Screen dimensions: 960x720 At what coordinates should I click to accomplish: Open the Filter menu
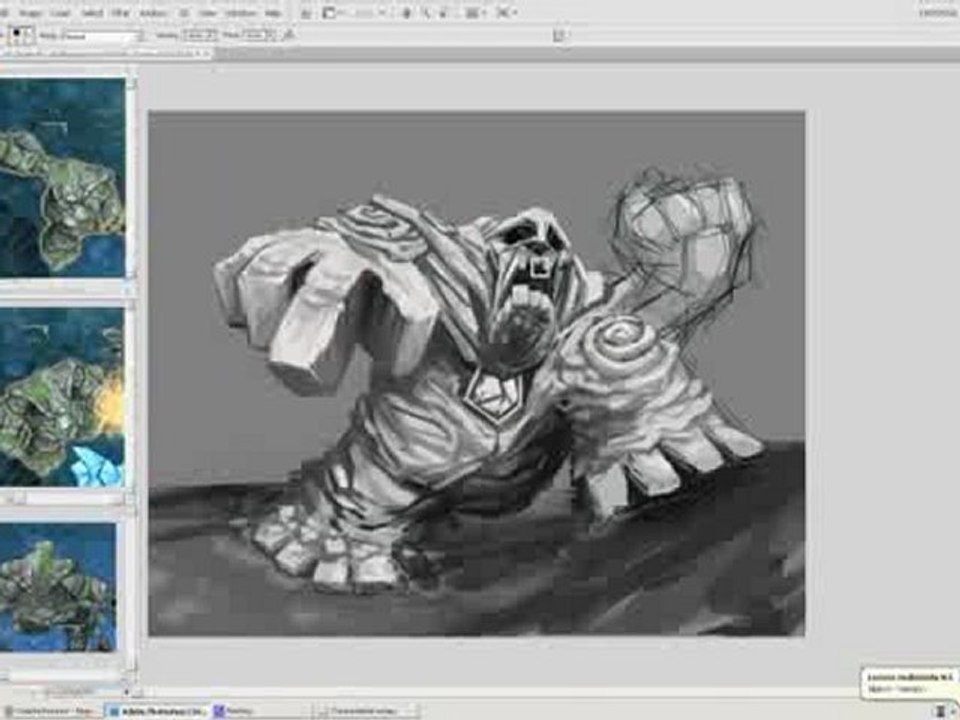(x=120, y=13)
